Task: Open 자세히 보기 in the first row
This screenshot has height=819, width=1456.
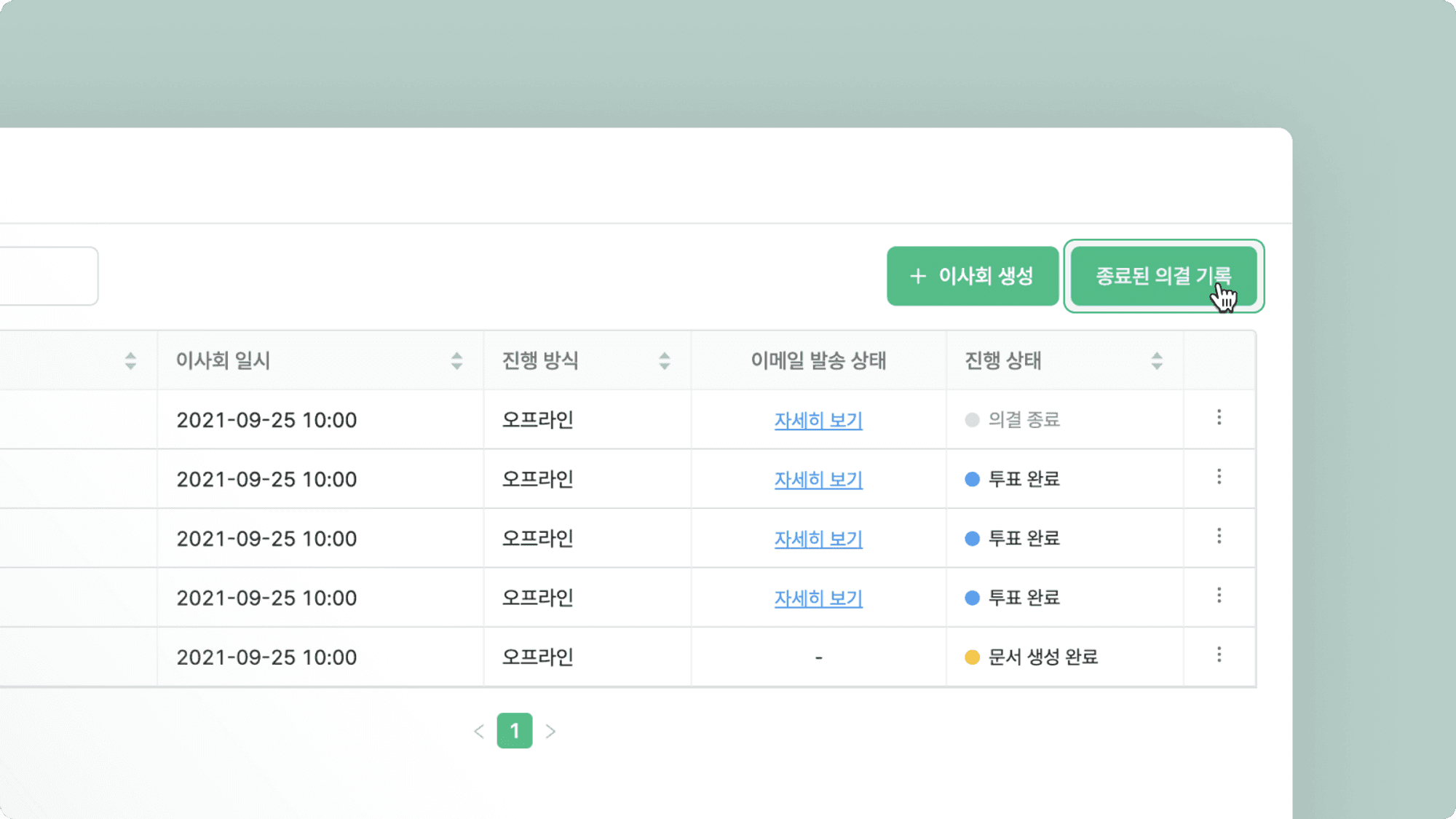Action: [818, 420]
